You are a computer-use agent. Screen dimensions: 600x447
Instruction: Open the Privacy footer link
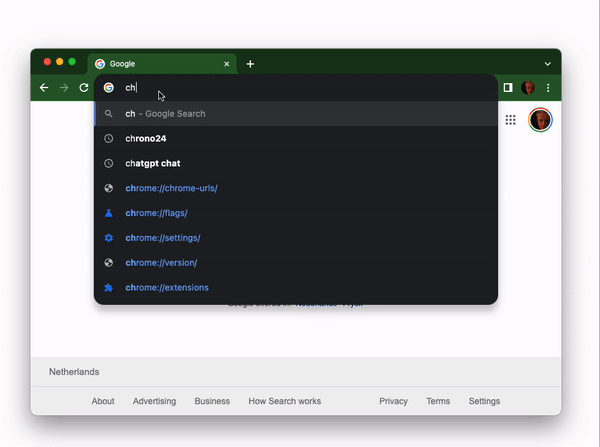[393, 401]
